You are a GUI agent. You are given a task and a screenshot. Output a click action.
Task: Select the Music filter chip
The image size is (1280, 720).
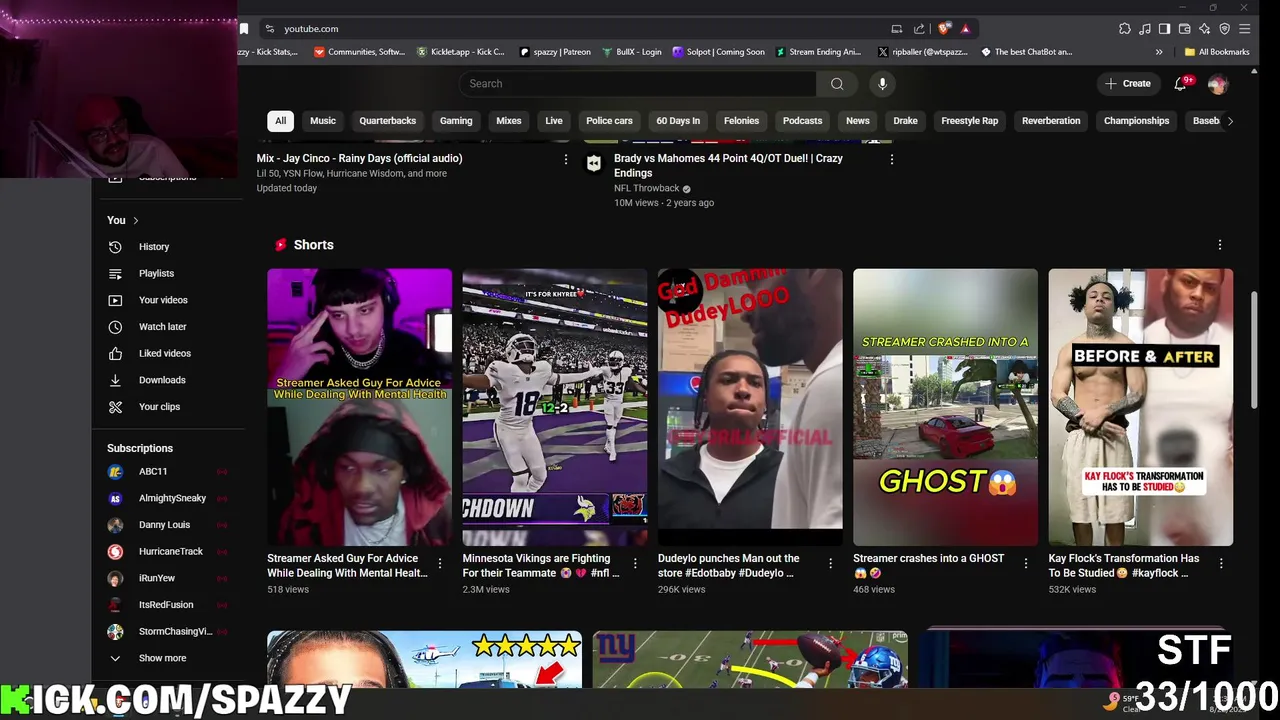point(323,121)
